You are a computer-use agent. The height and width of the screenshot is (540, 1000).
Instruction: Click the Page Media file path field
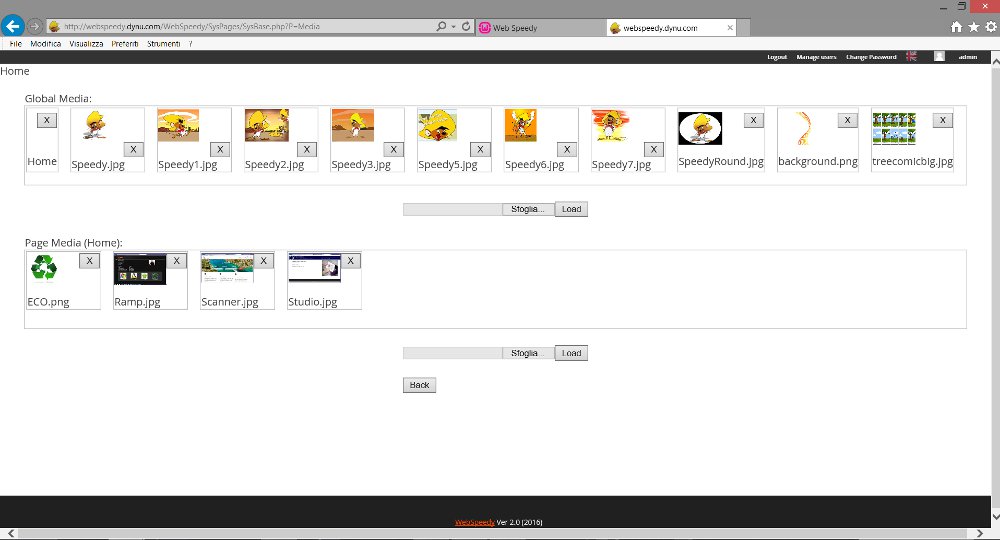point(453,353)
